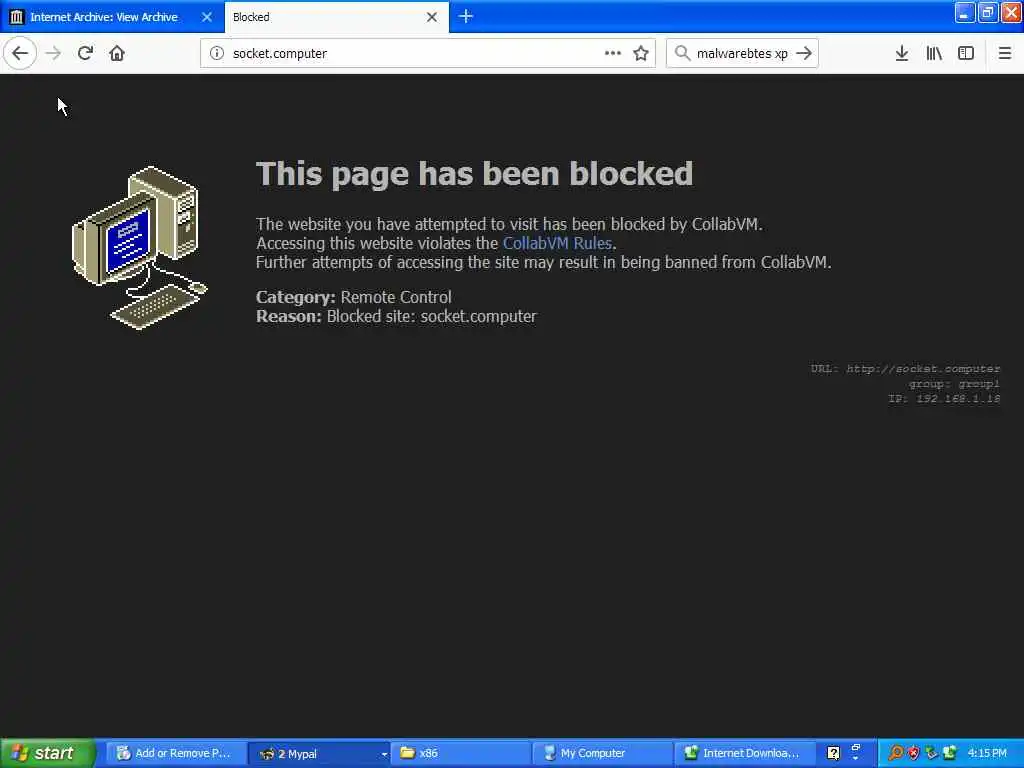The image size is (1024, 768).
Task: Open the page actions three-dot menu
Action: coord(613,54)
